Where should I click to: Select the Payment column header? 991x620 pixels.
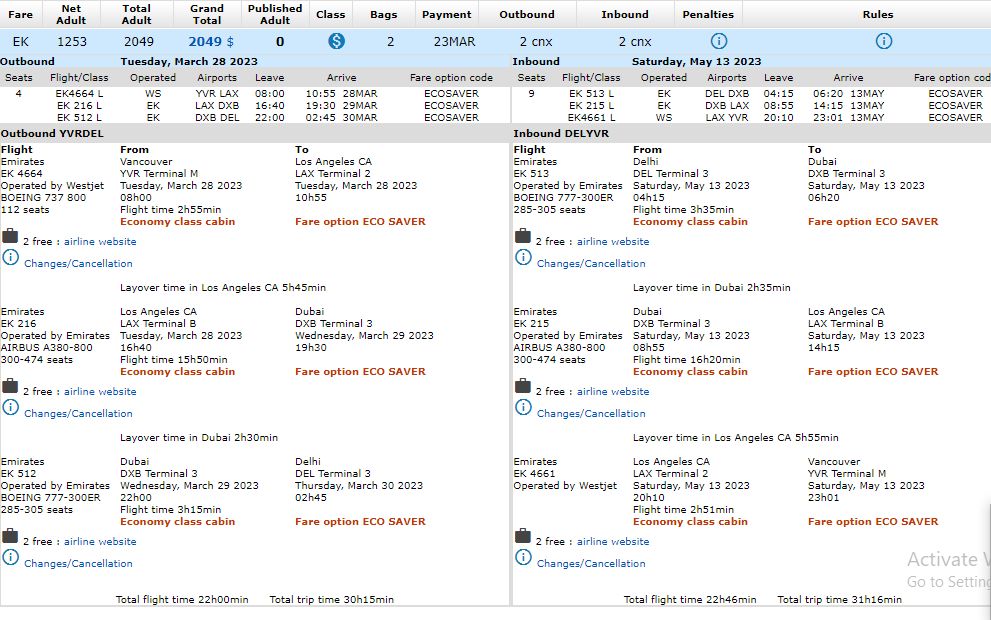click(x=446, y=15)
